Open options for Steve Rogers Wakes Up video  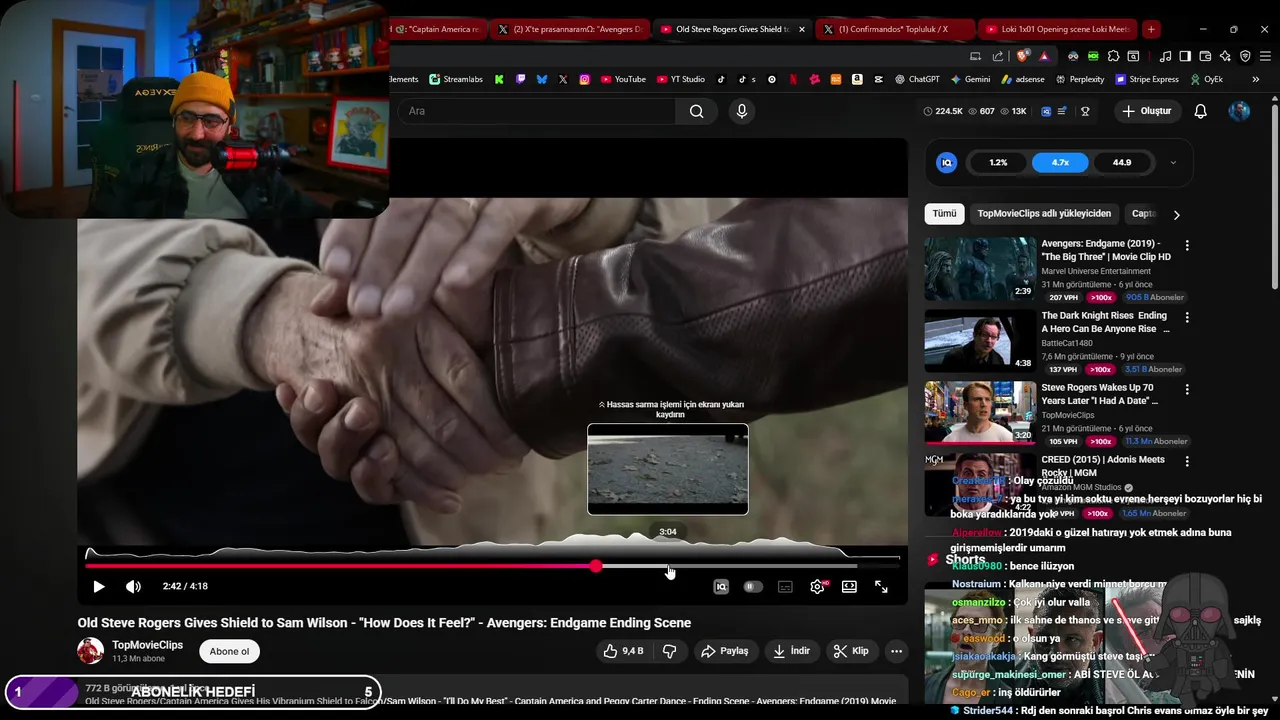point(1187,389)
